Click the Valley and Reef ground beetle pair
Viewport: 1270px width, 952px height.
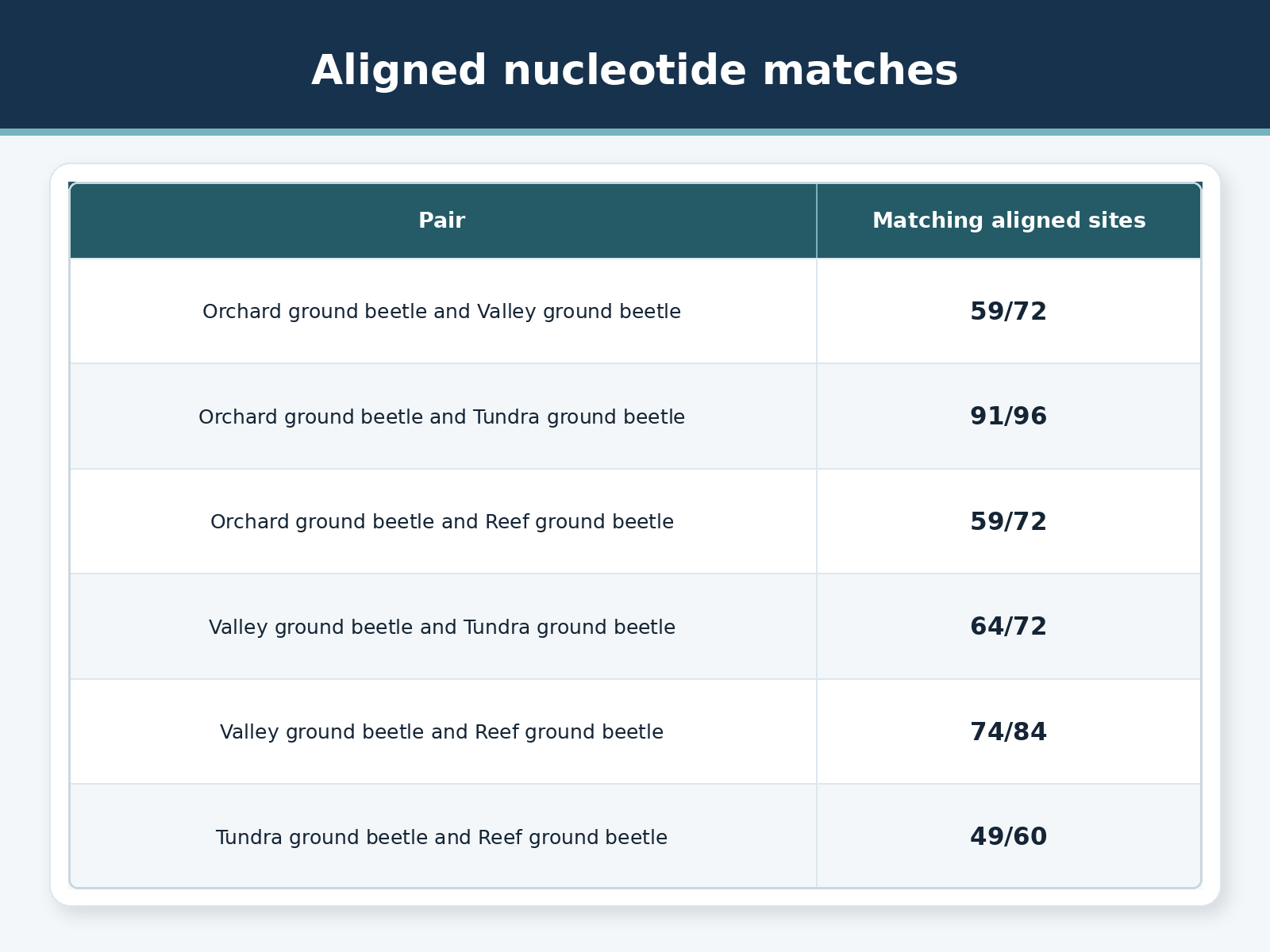[442, 732]
